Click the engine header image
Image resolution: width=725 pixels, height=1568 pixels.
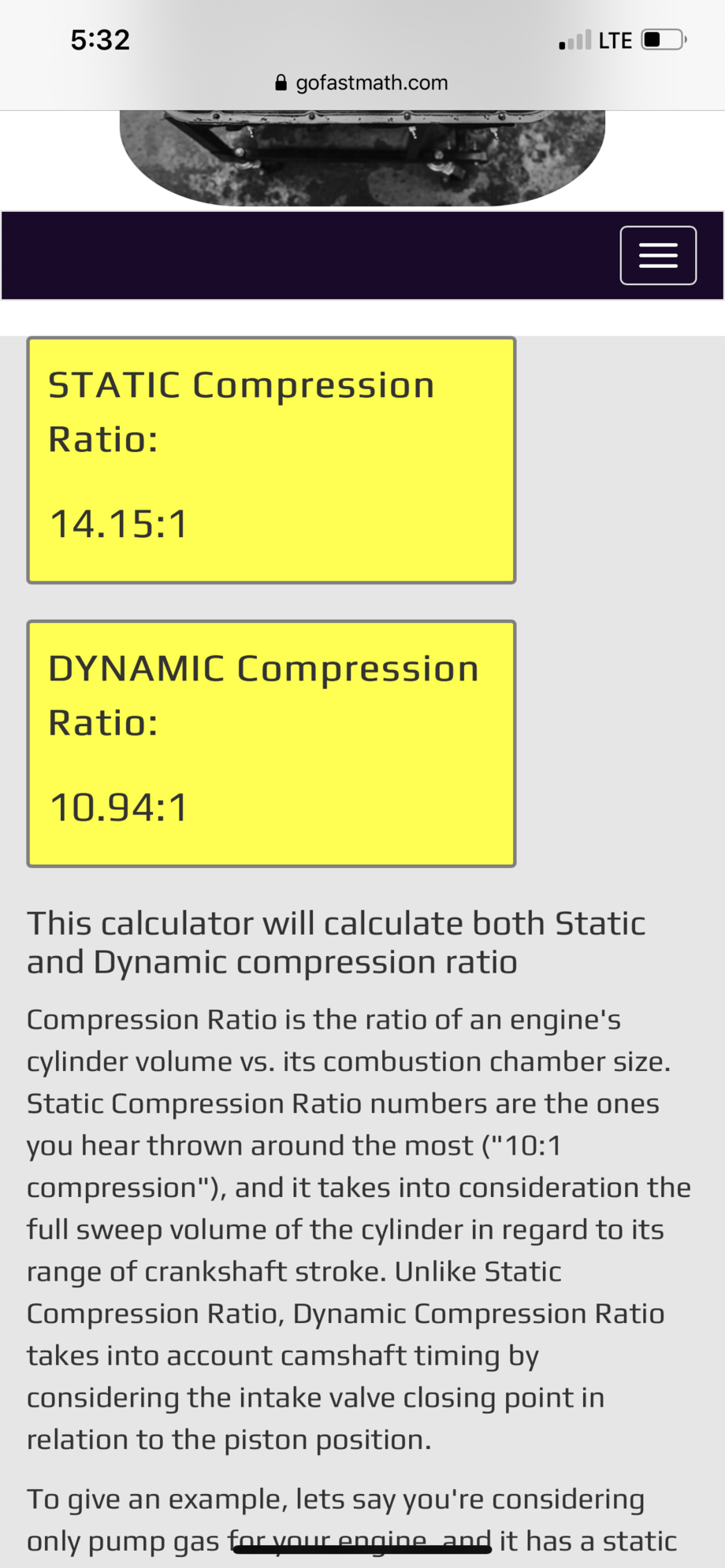click(x=362, y=158)
